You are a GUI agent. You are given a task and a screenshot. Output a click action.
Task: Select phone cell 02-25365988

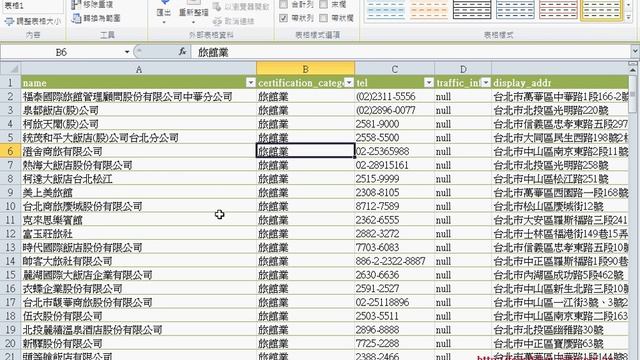click(395, 151)
